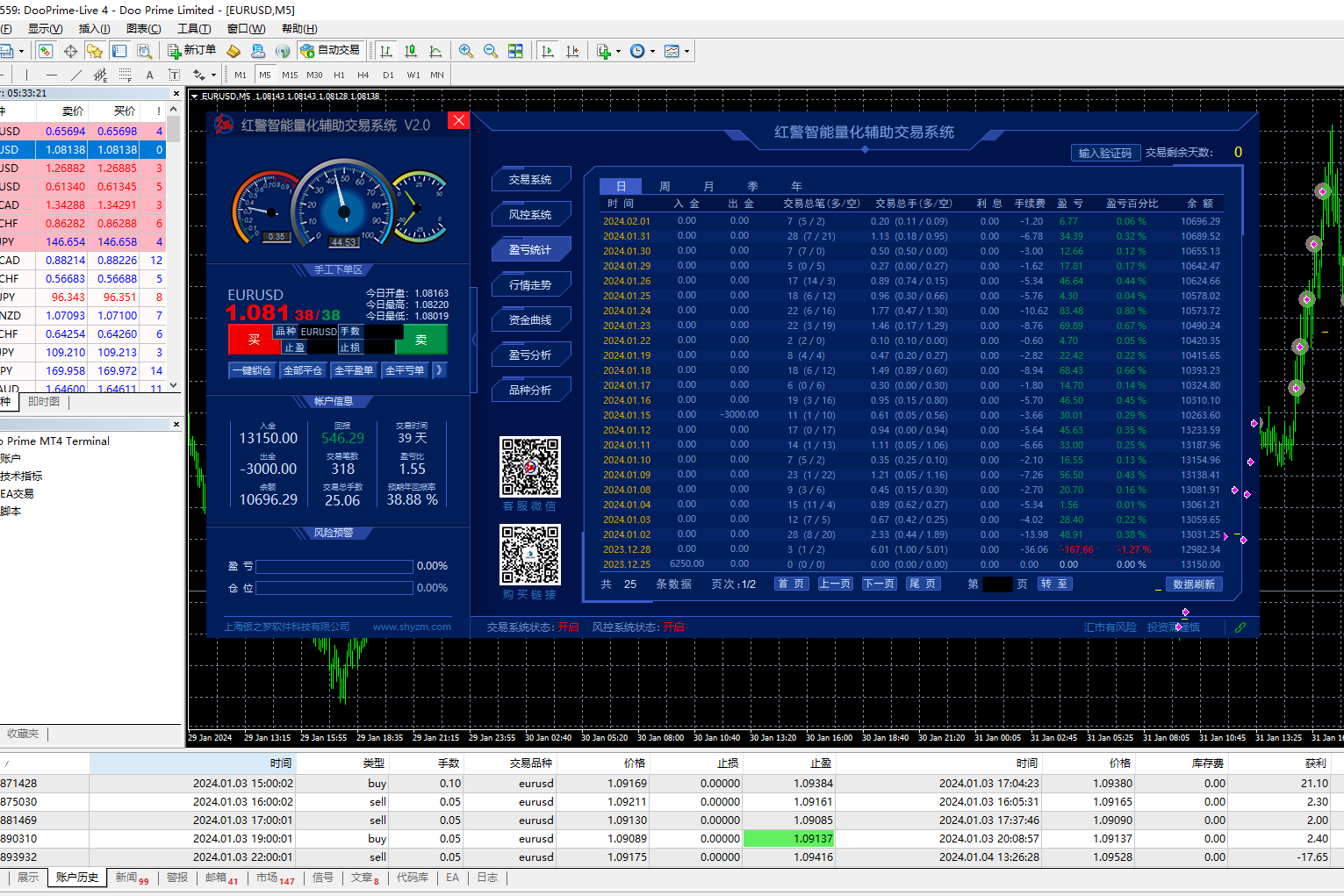Click the 盈亏 risk progress bar

pos(334,567)
